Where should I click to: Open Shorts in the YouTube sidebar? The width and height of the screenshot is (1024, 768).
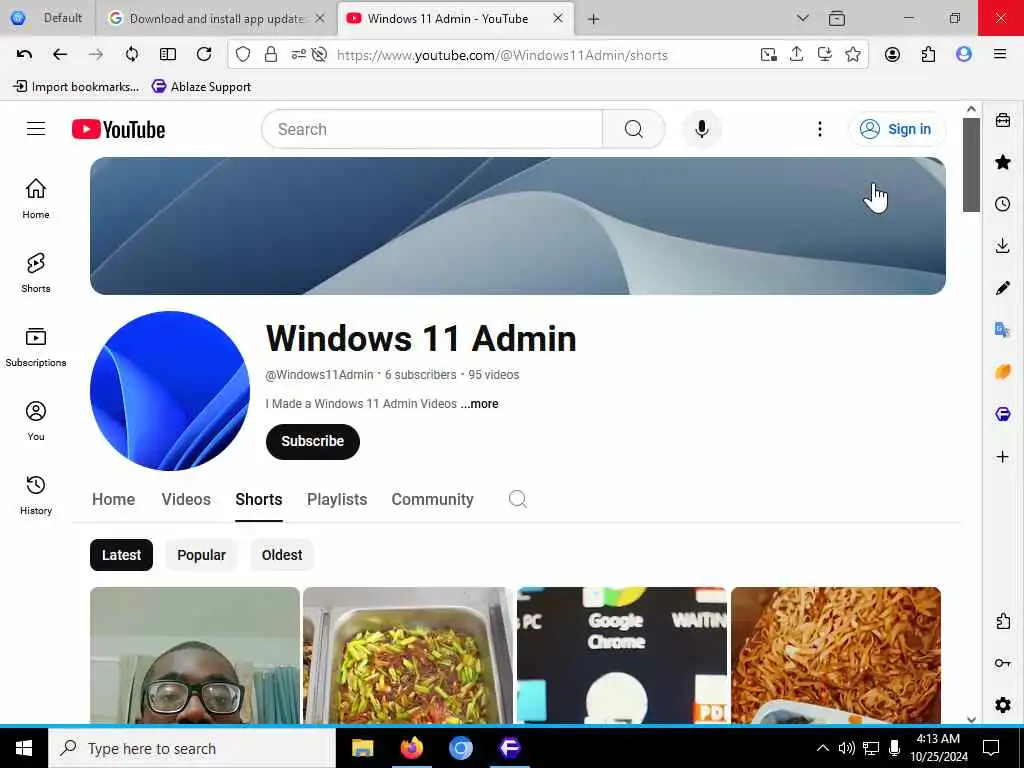[36, 272]
